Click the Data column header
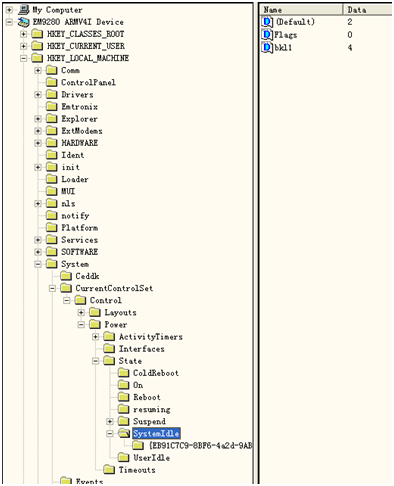 (x=368, y=10)
